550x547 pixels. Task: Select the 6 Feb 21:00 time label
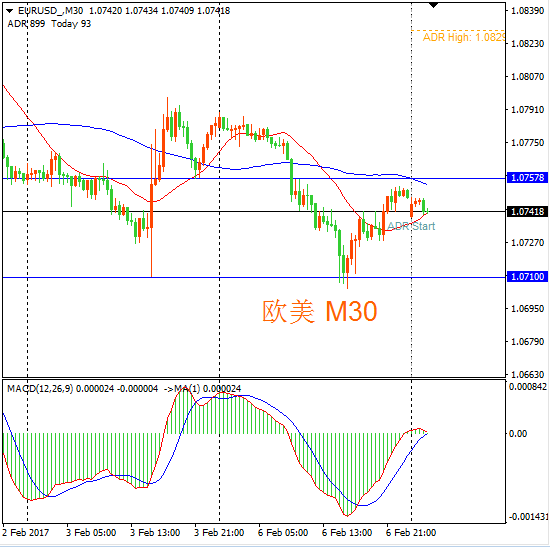(x=411, y=533)
